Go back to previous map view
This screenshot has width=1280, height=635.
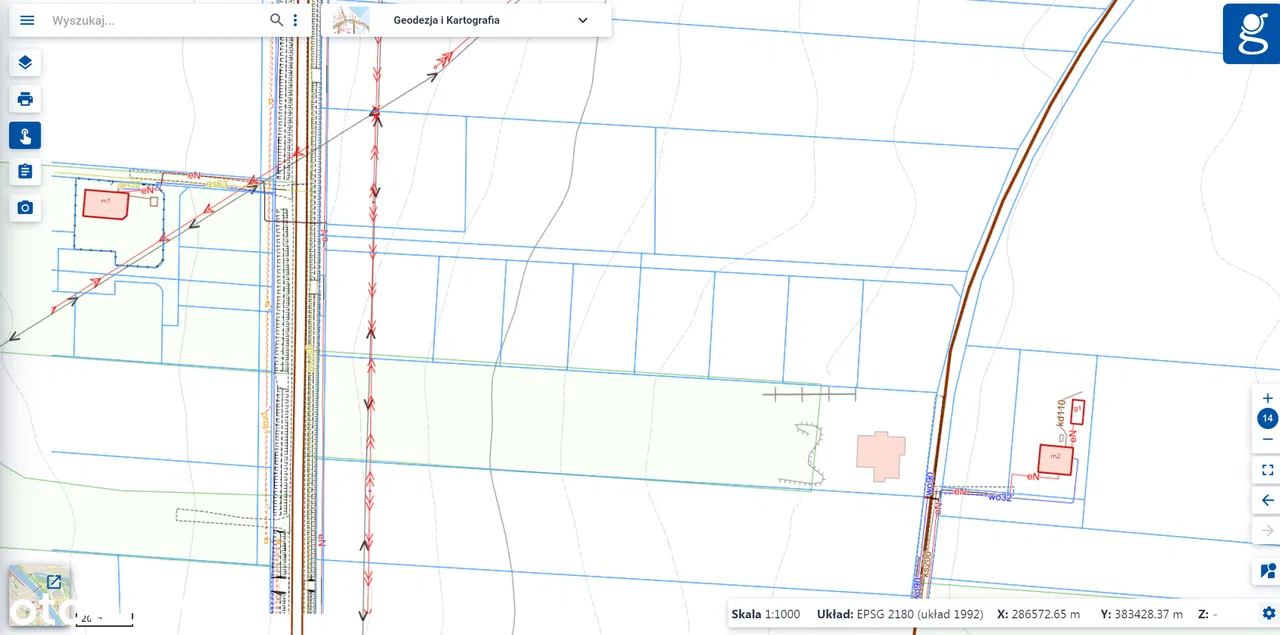tap(1267, 500)
